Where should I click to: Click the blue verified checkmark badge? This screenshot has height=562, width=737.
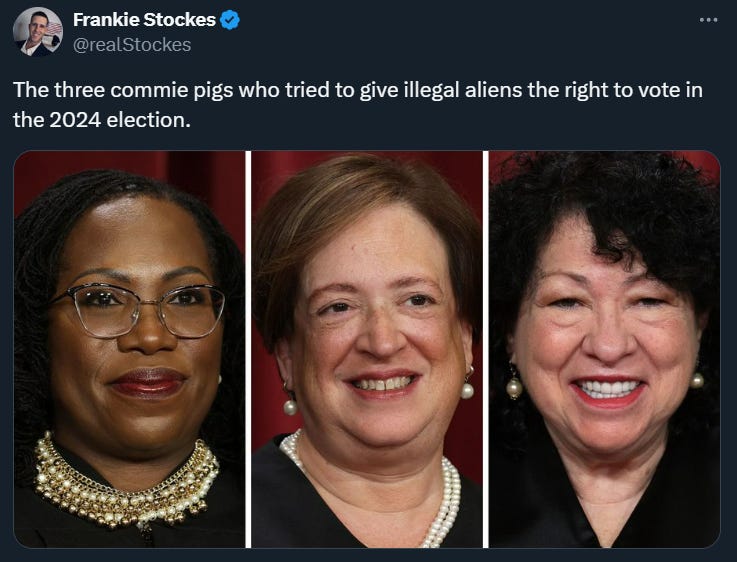pyautogui.click(x=230, y=20)
